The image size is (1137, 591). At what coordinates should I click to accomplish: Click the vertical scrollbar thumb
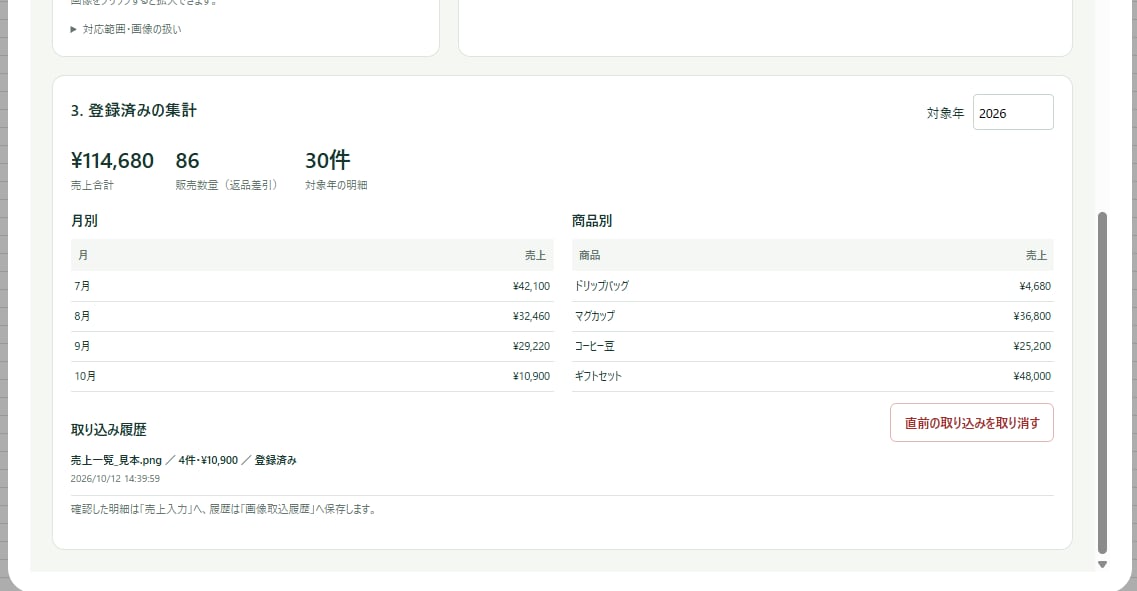tap(1102, 383)
